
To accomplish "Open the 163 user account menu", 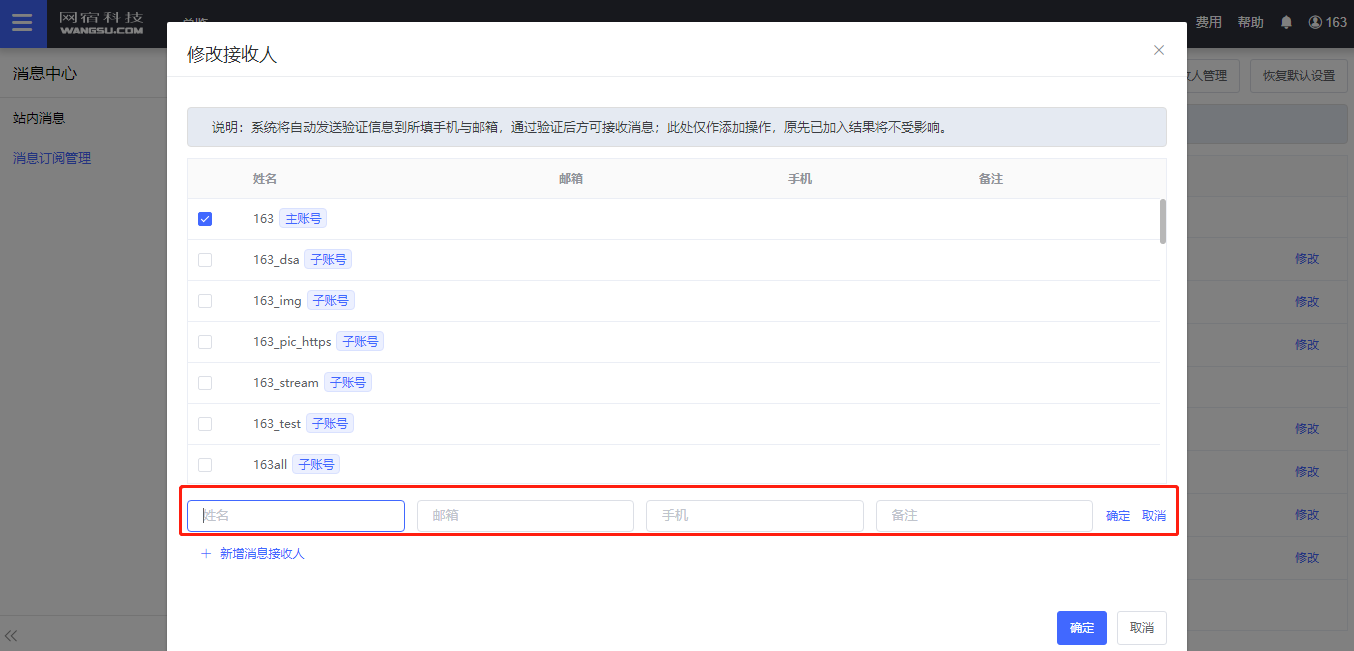I will tap(1327, 22).
